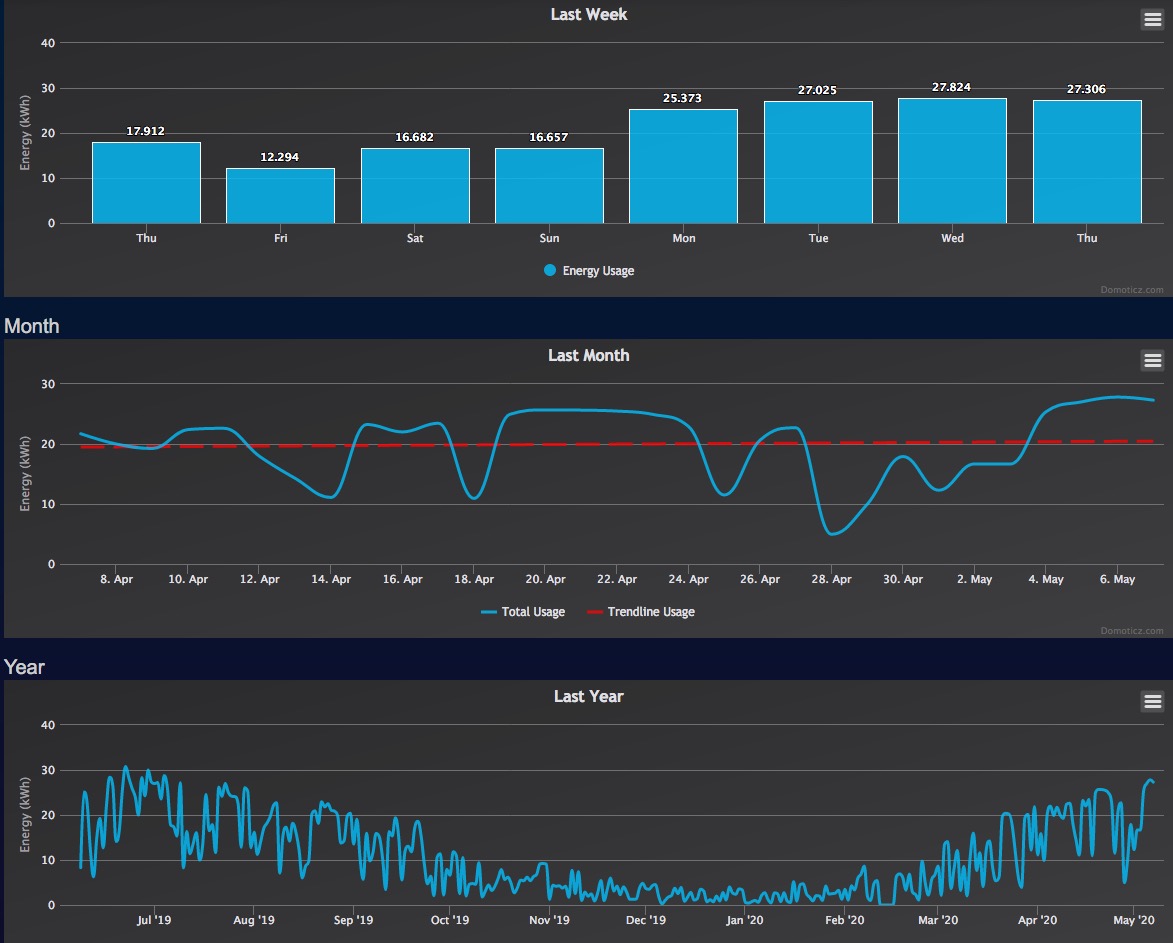Click the 8. Apr axis label
Viewport: 1173px width, 943px height.
pos(117,579)
